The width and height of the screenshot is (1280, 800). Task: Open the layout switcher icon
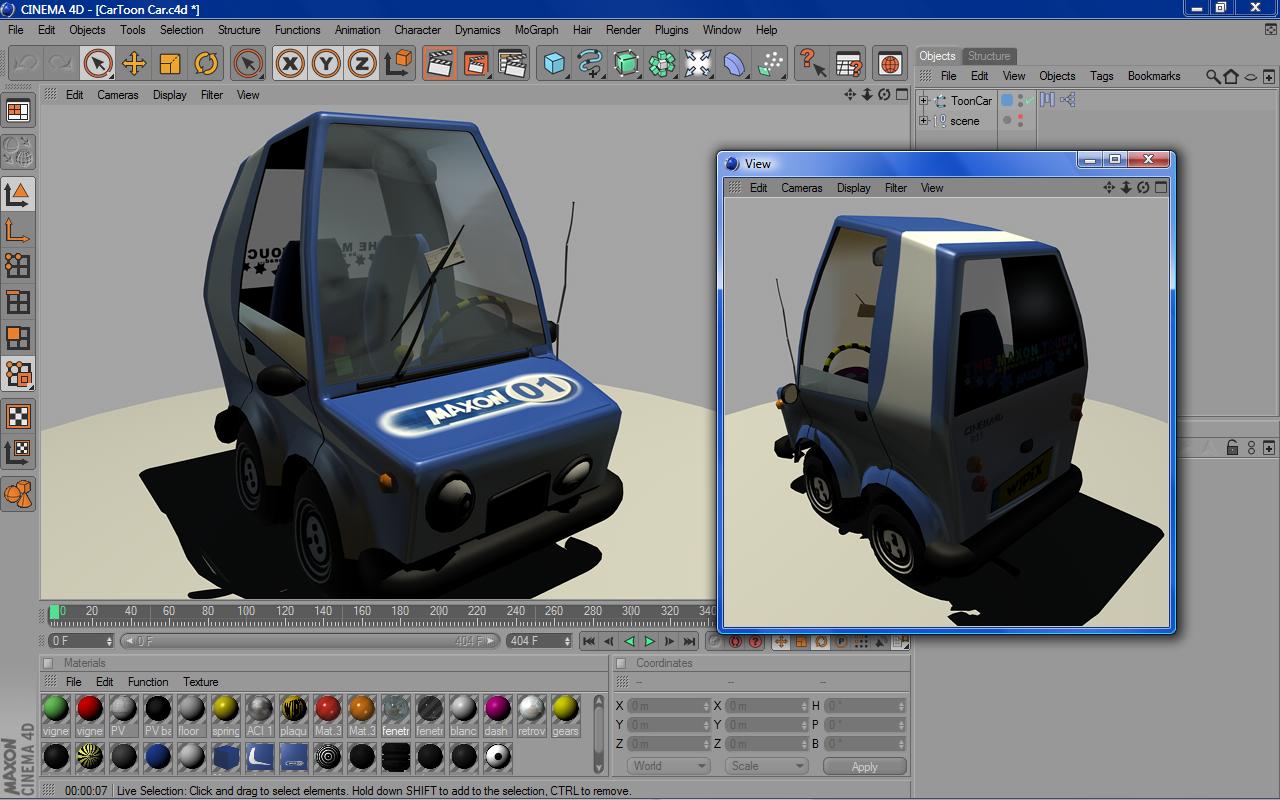point(18,112)
